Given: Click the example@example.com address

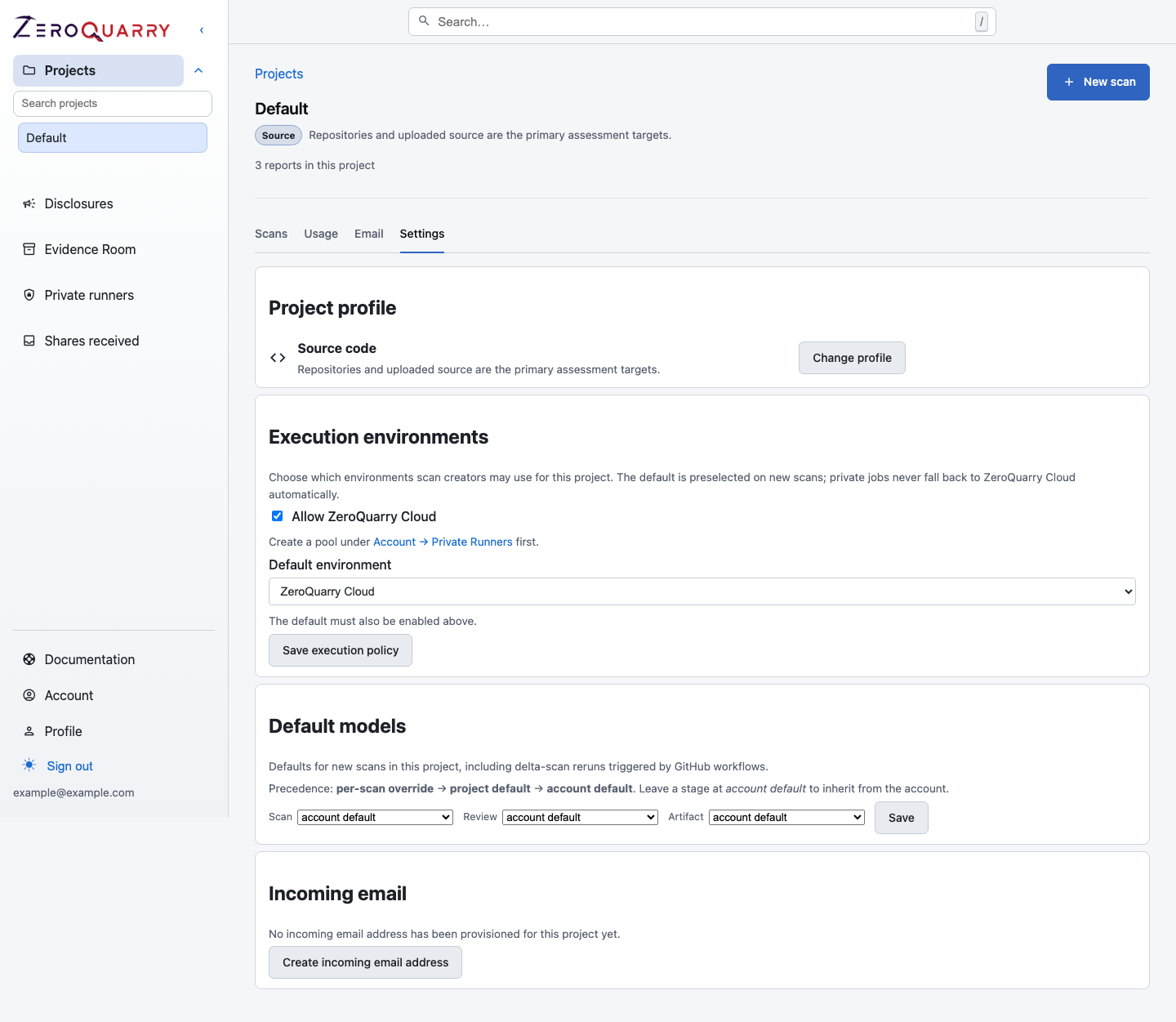Looking at the screenshot, I should pyautogui.click(x=73, y=792).
